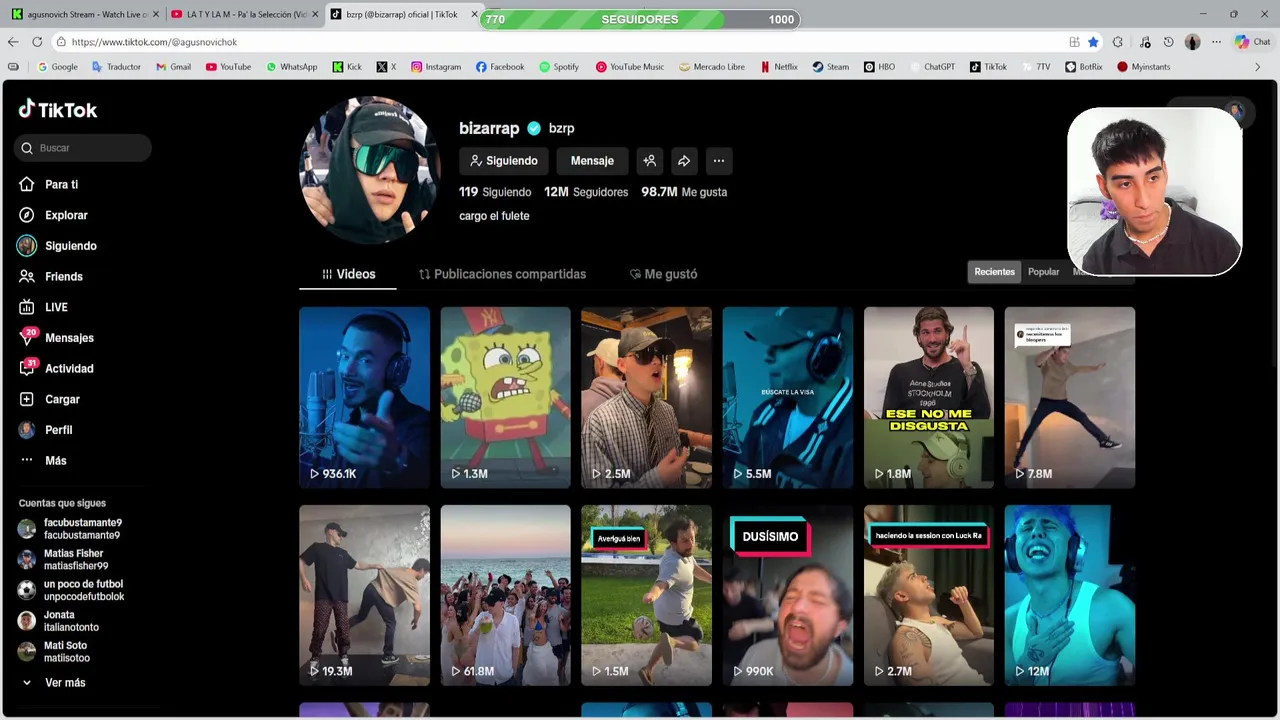
Task: Sort videos by Popular
Action: [x=1043, y=272]
